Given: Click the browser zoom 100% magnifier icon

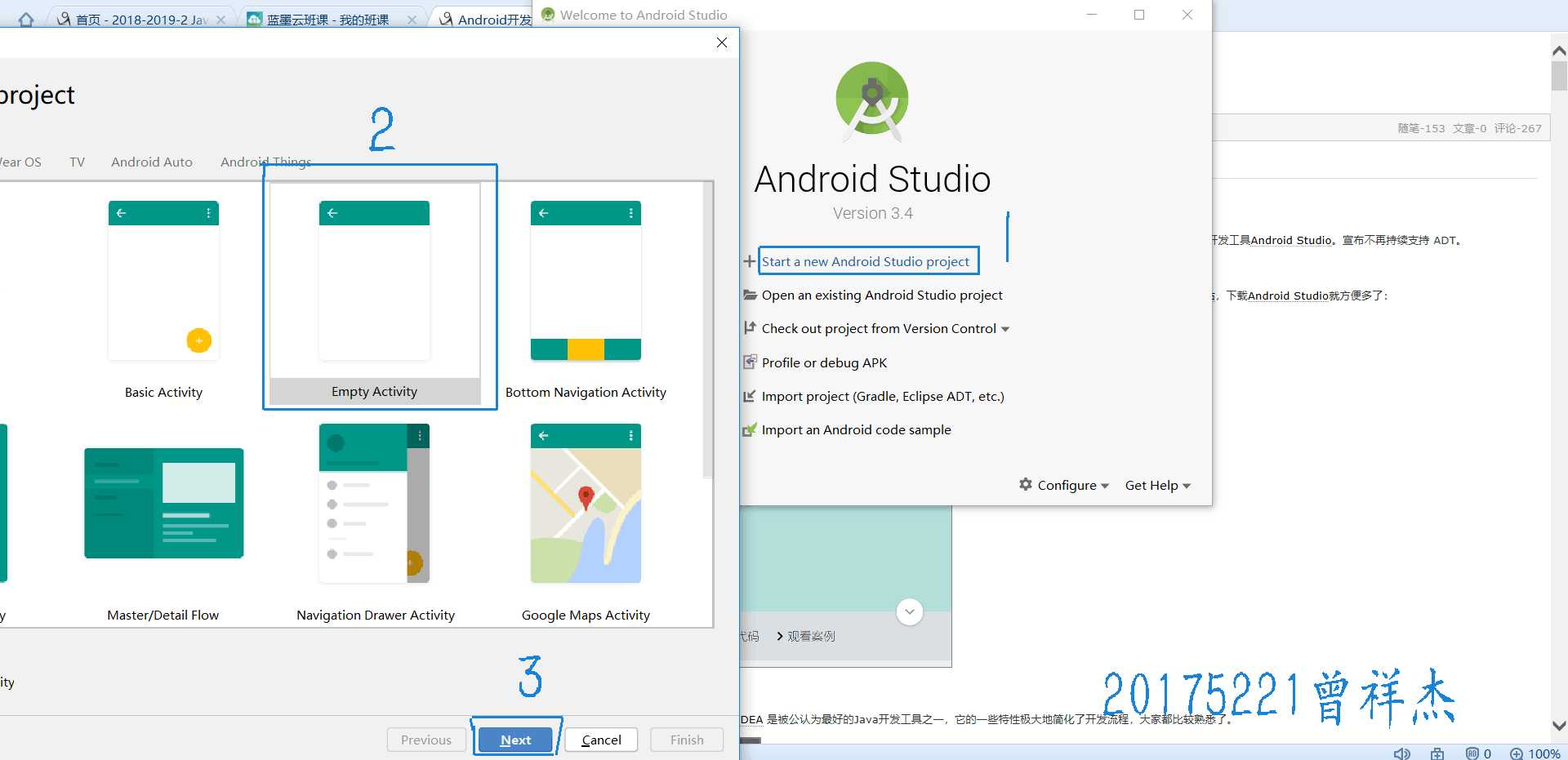Looking at the screenshot, I should 1516,753.
